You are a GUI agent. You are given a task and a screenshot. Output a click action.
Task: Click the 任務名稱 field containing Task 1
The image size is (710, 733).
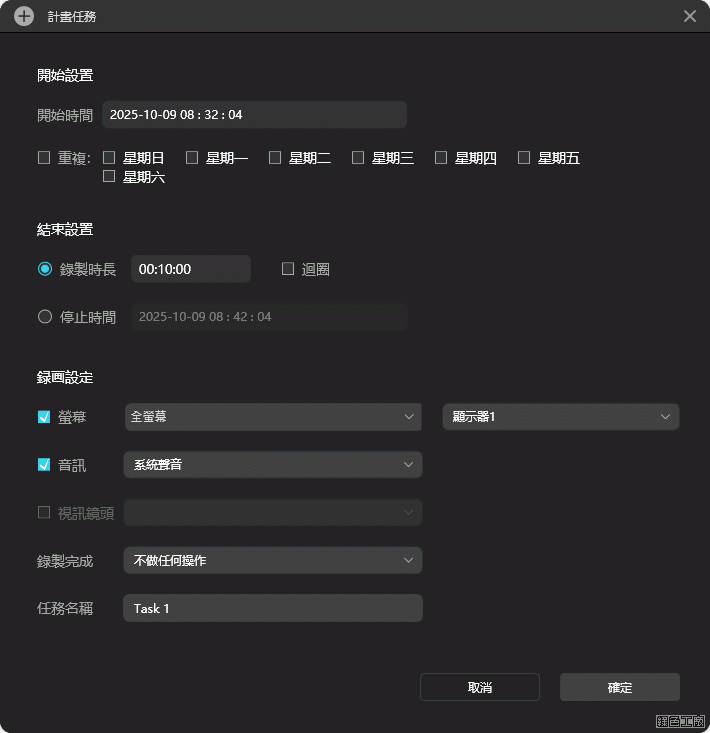tap(272, 608)
